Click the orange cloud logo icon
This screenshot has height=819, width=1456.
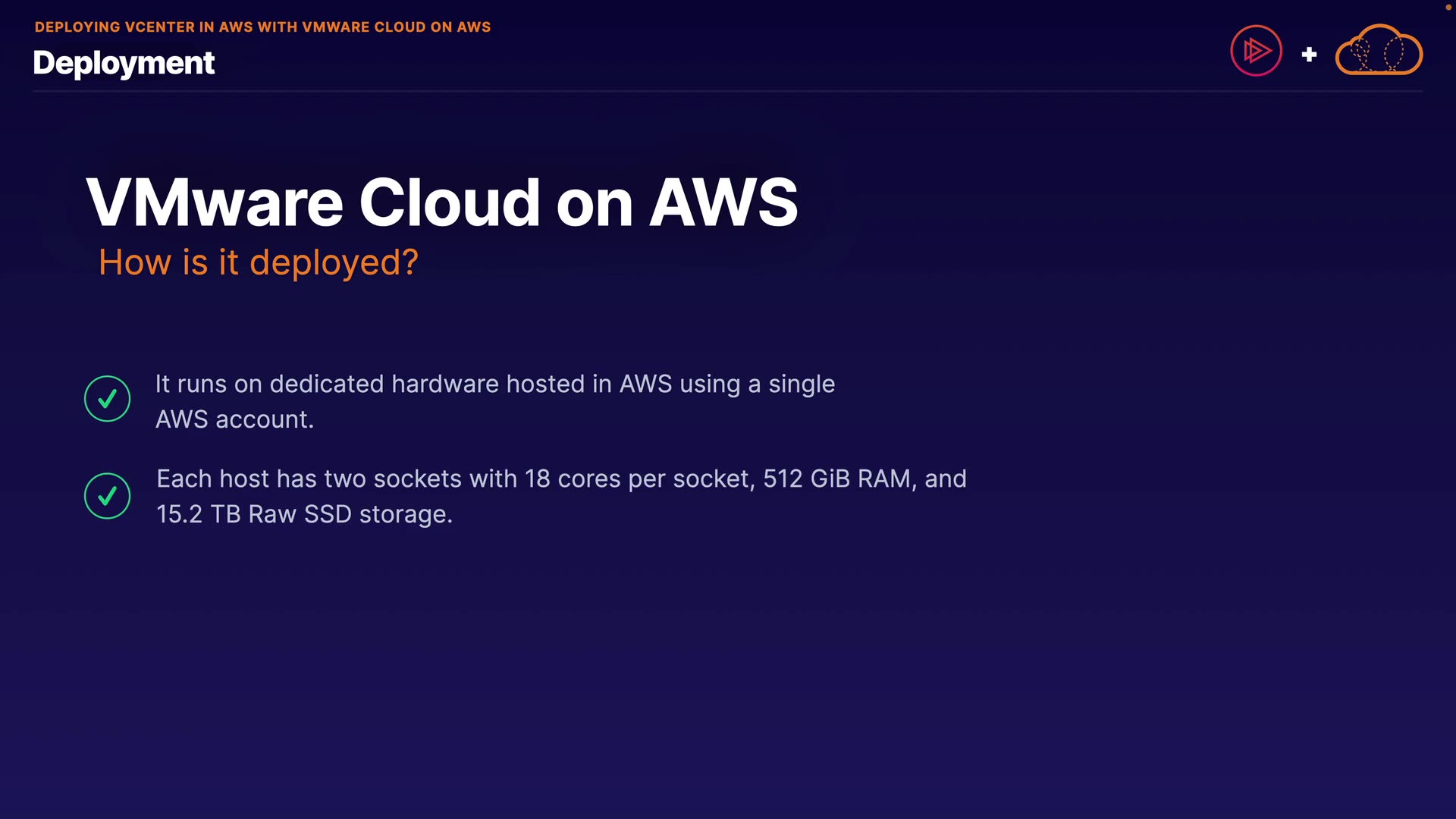tap(1379, 51)
